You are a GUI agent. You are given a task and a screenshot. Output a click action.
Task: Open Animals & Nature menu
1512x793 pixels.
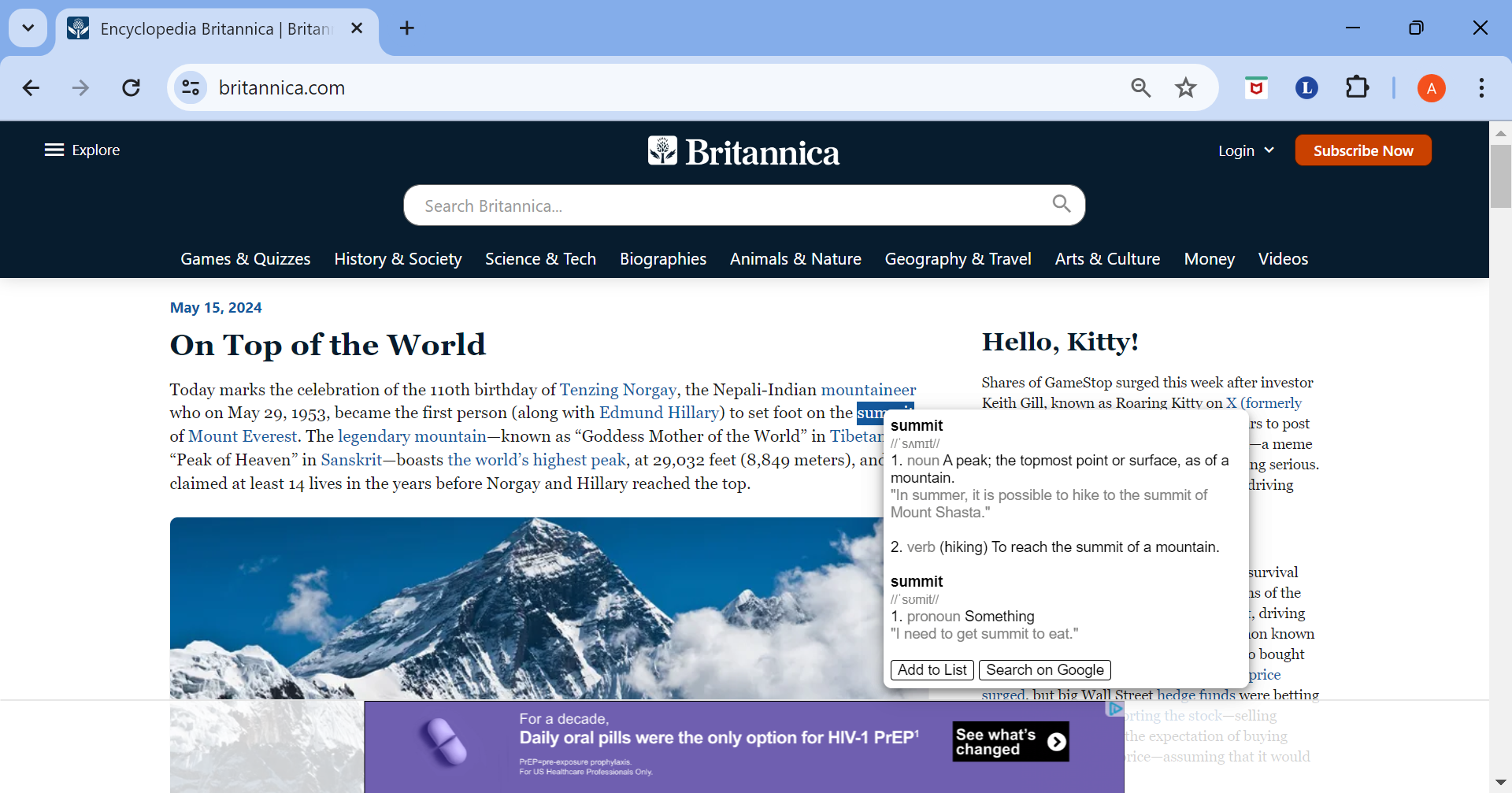tap(795, 259)
